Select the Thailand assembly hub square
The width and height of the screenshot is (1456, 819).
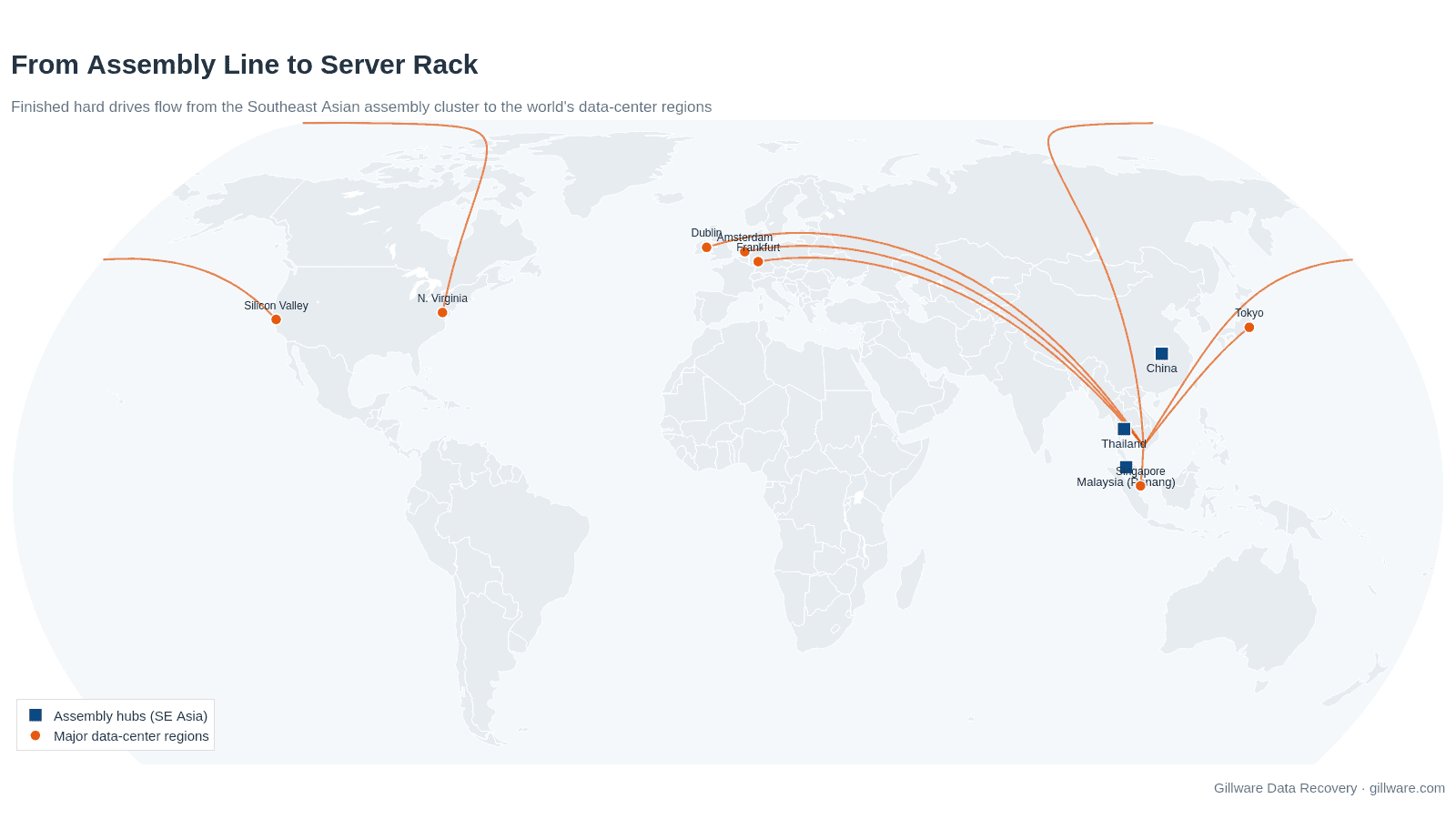coord(1124,430)
